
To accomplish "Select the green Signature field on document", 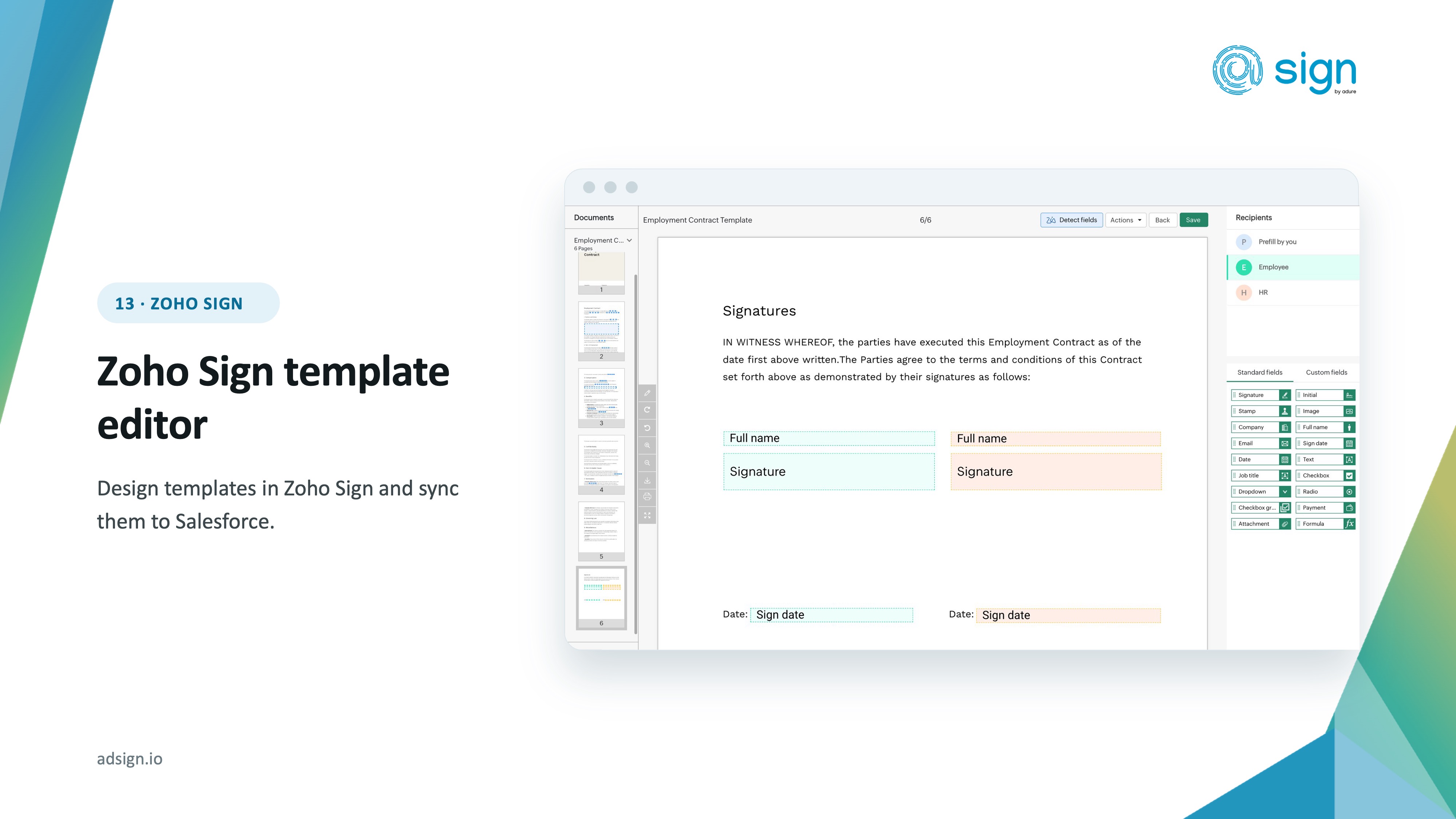I will coord(828,471).
